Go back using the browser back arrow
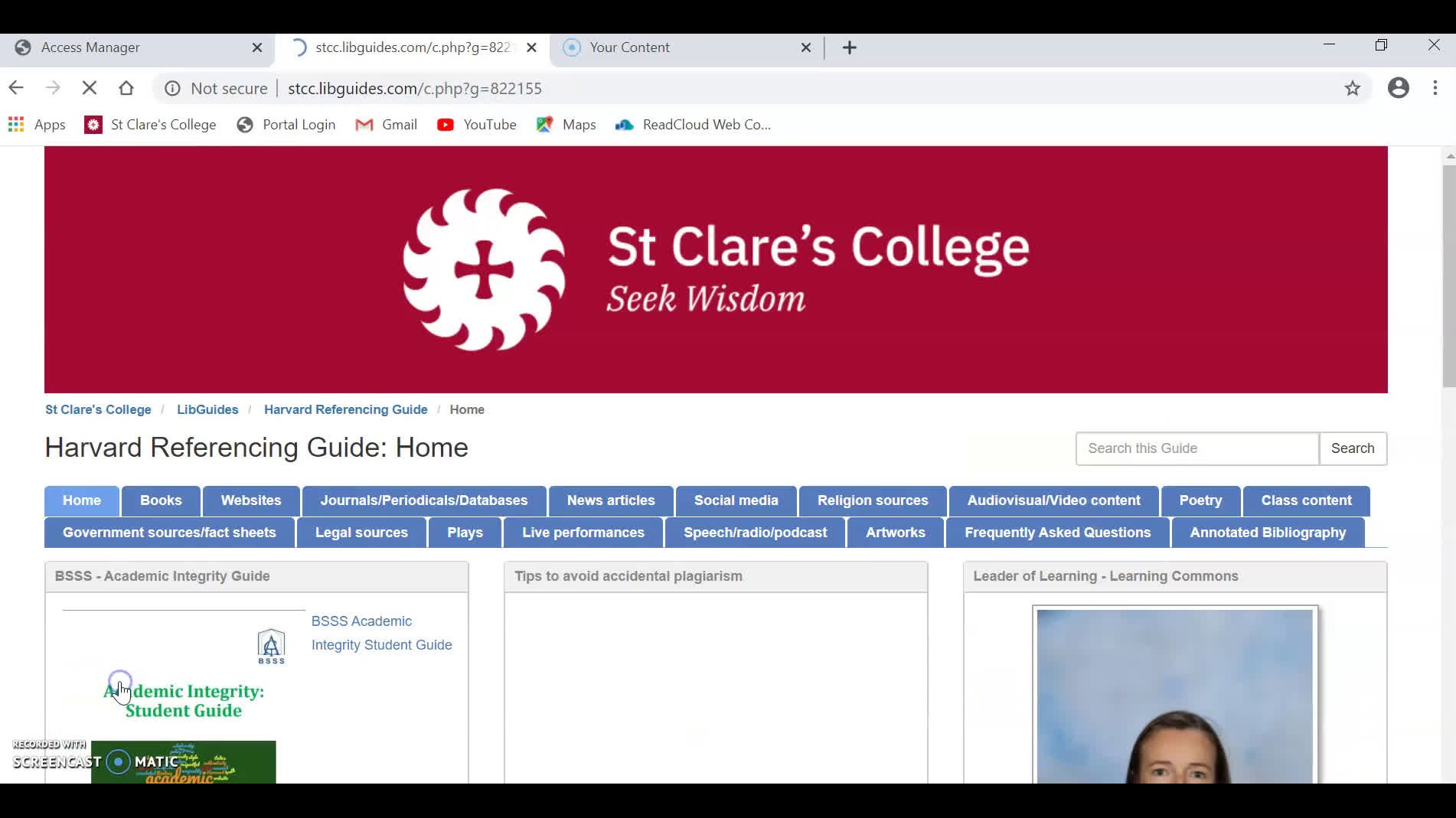Screen dimensions: 1456x818 [x=16, y=88]
